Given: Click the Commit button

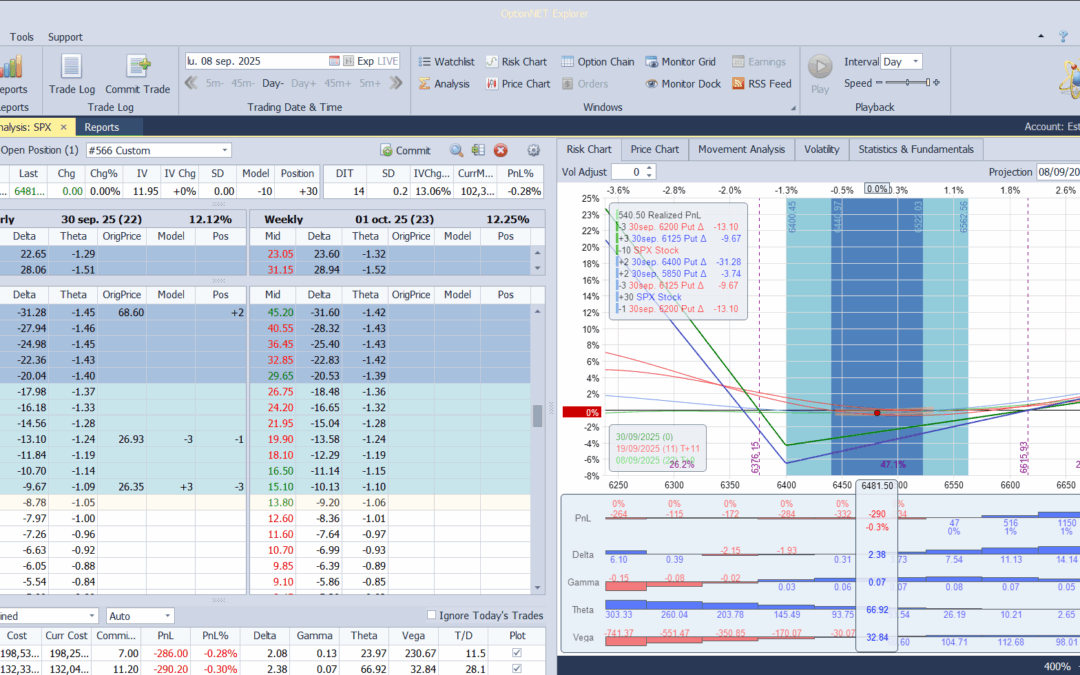Looking at the screenshot, I should pos(405,150).
